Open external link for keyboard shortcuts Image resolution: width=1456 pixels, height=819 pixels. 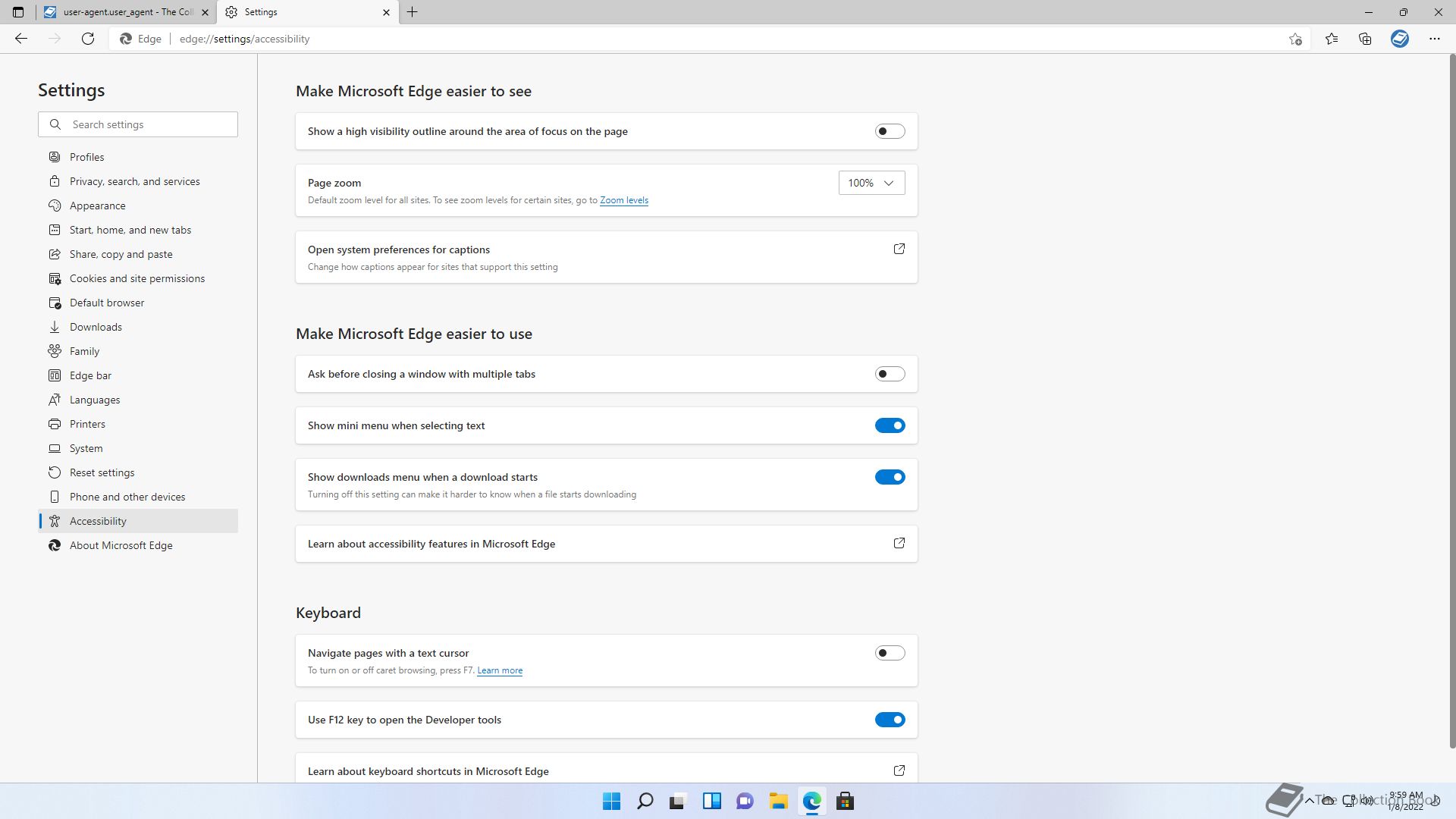899,770
